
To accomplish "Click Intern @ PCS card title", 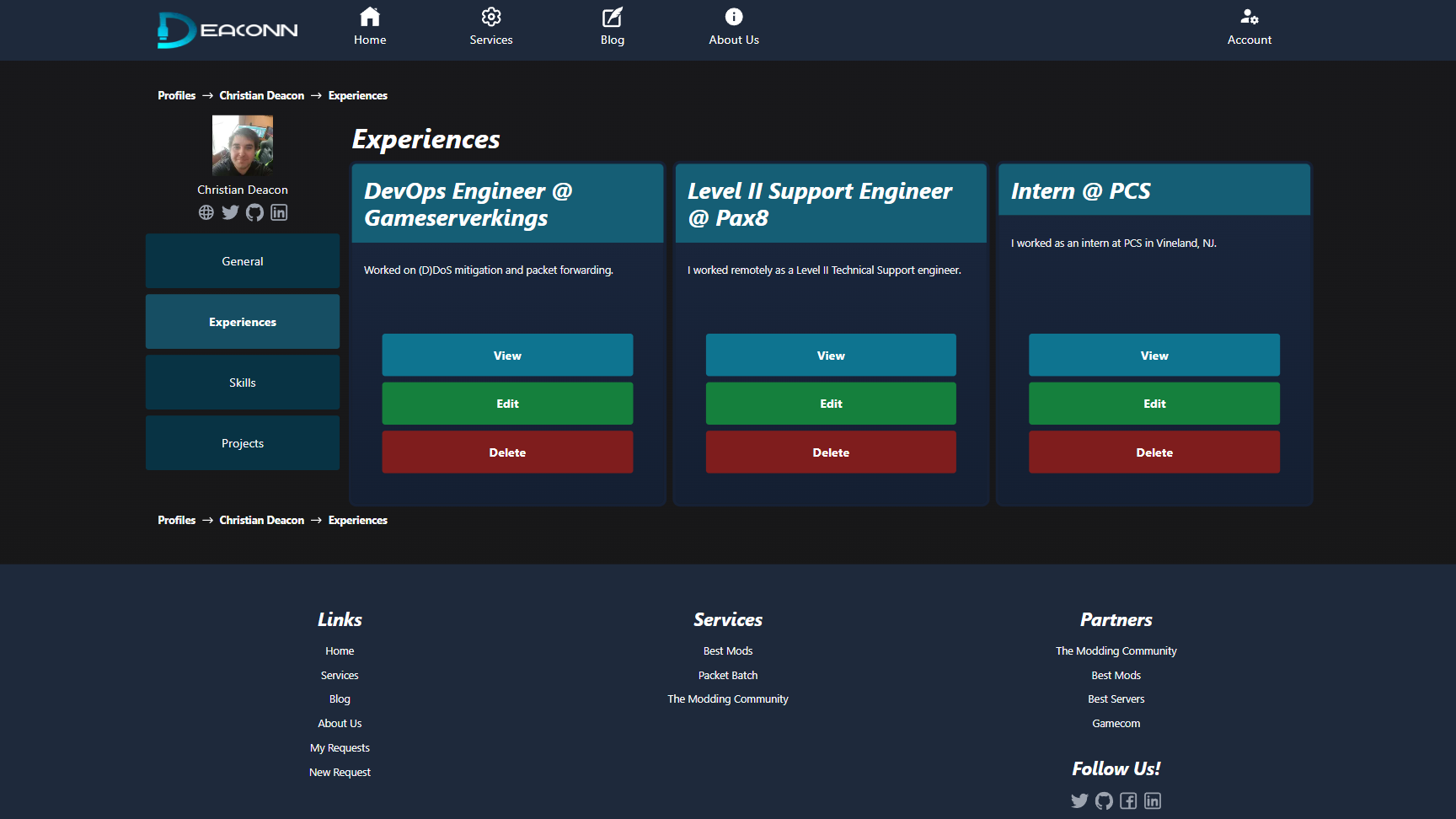I will click(1081, 191).
